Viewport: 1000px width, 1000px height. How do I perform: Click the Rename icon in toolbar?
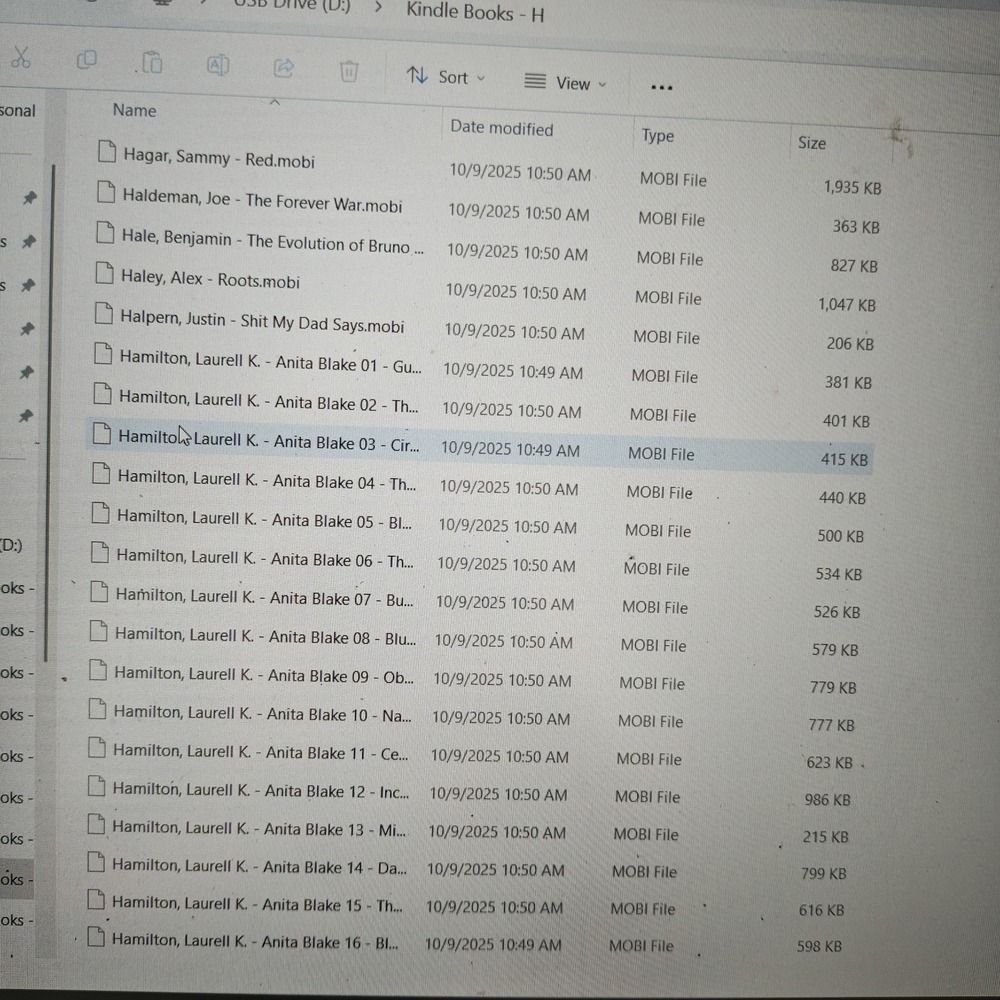(x=218, y=65)
